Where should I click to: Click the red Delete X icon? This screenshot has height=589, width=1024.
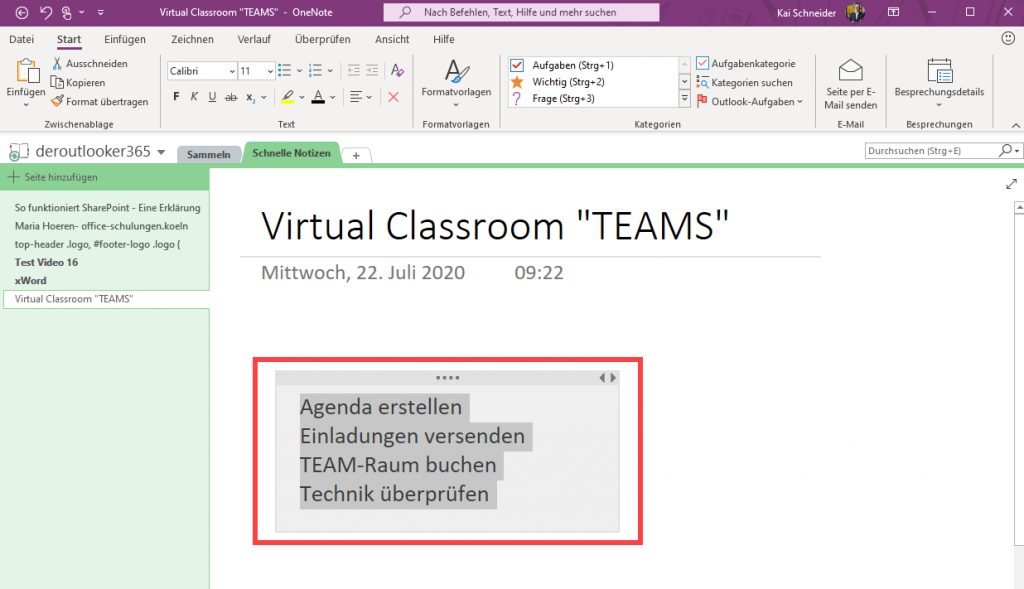(393, 97)
